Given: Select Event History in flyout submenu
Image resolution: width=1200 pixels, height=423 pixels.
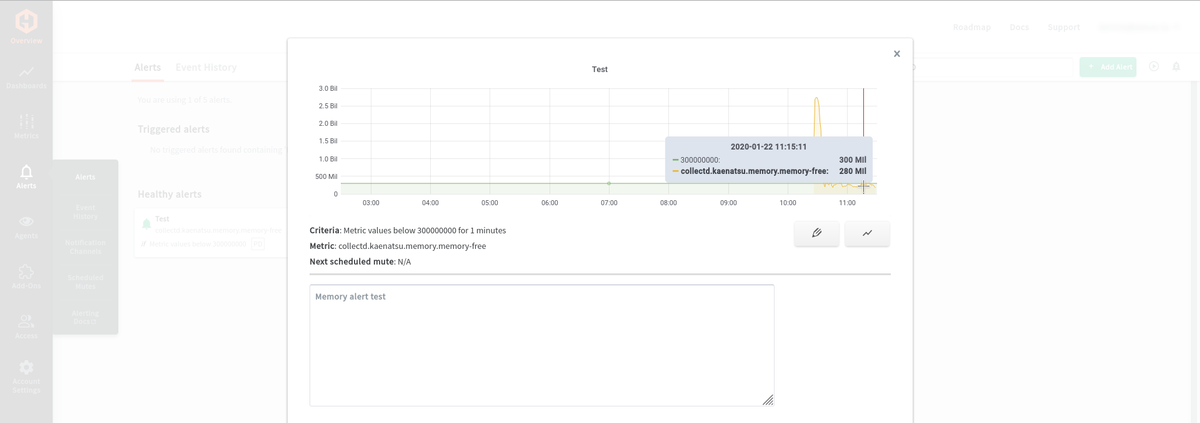Looking at the screenshot, I should coord(85,211).
